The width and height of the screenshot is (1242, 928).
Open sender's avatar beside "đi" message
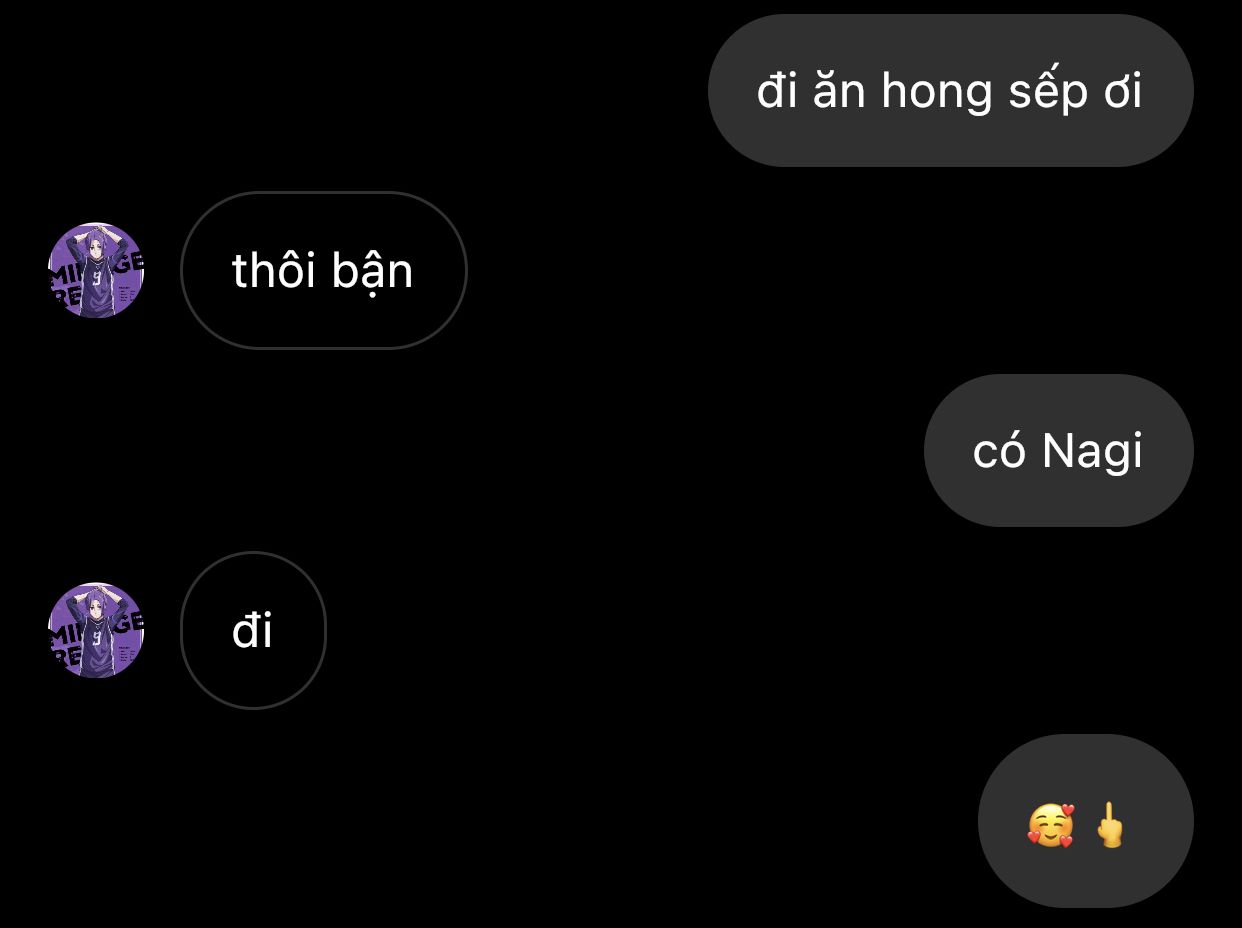[x=96, y=630]
